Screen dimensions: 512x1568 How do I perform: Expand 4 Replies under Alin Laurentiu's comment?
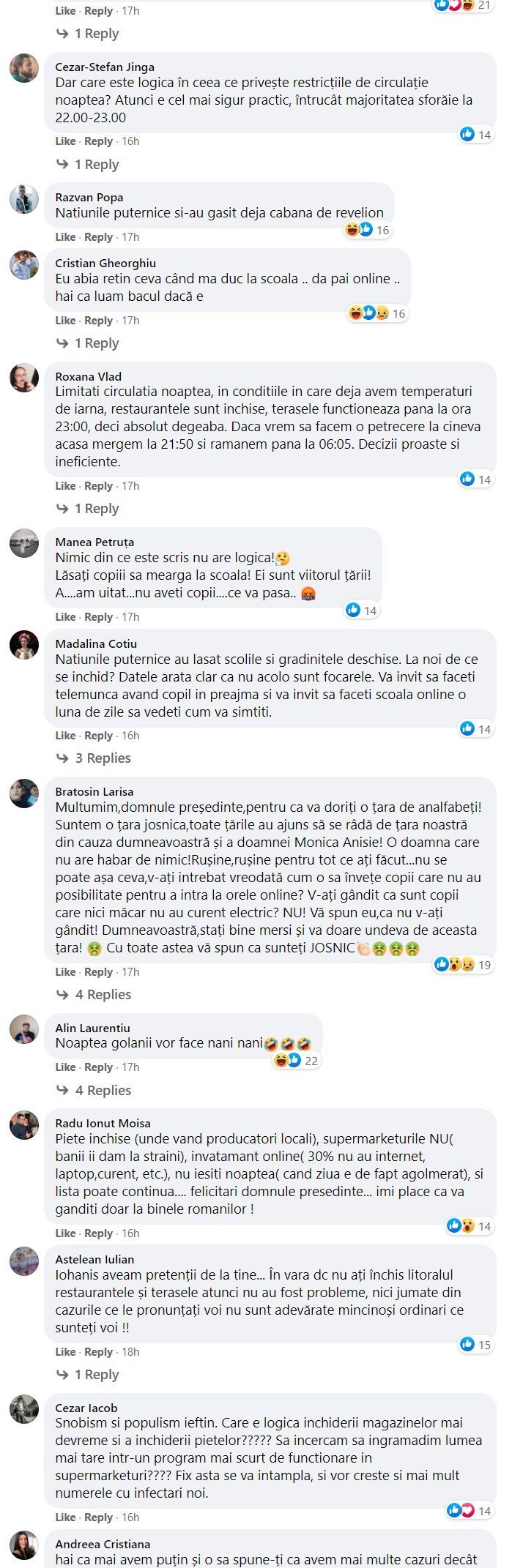tap(94, 1091)
